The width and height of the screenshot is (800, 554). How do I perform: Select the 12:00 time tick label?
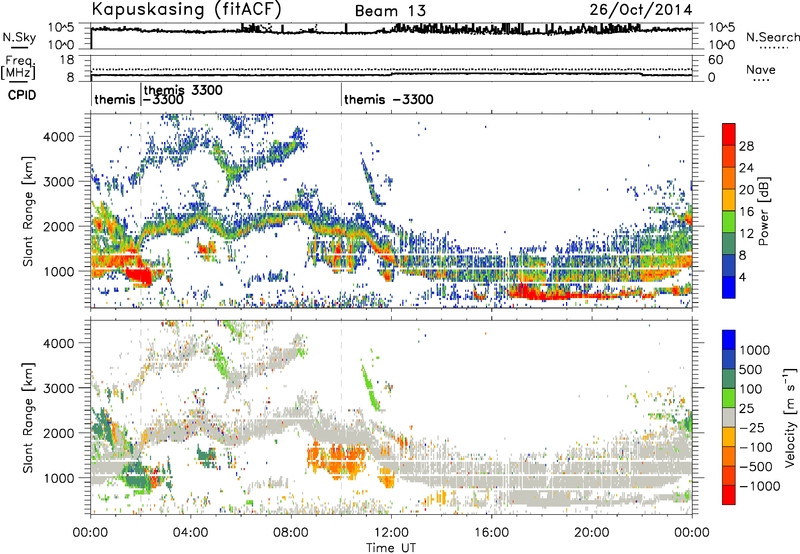coord(391,533)
